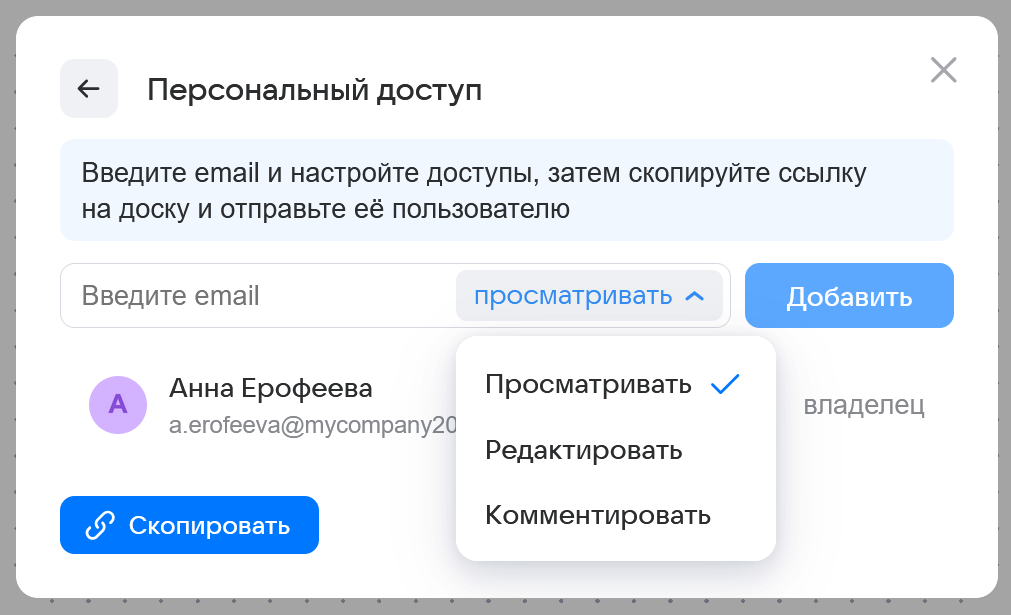Click the владелец role label
This screenshot has width=1011, height=615.
coord(864,406)
